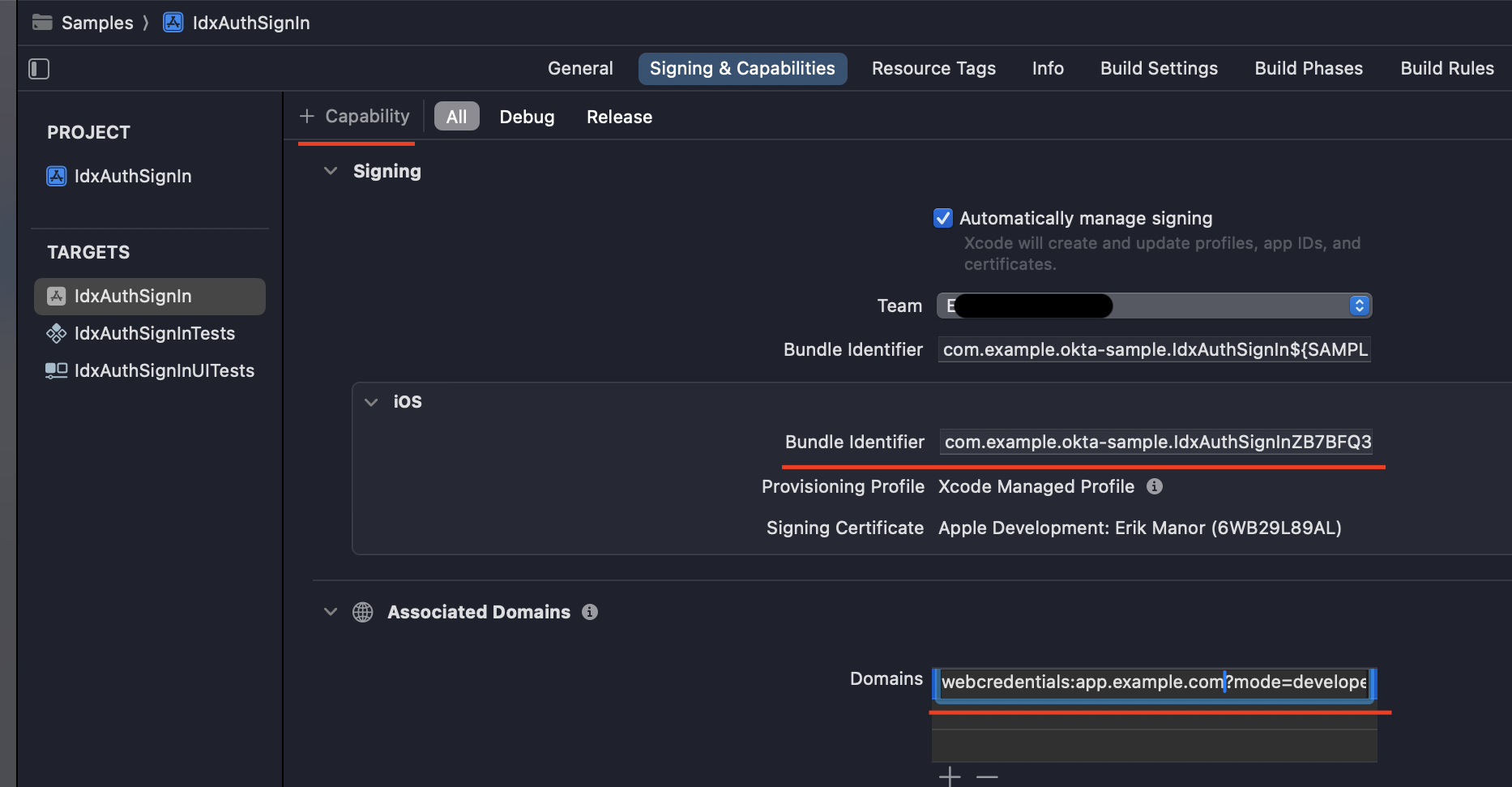Click Samples in the breadcrumb path
Screen dimensions: 1512x787
pos(97,23)
